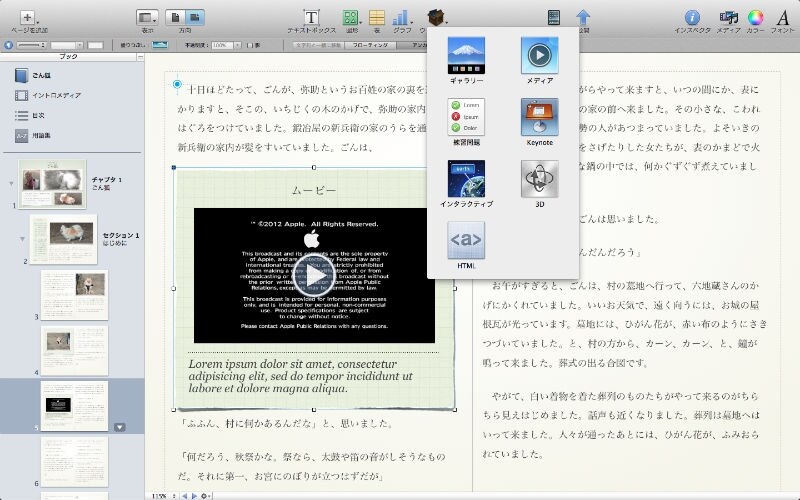Click the fill (塗りつぶし) color well
800x500 pixels.
point(160,45)
